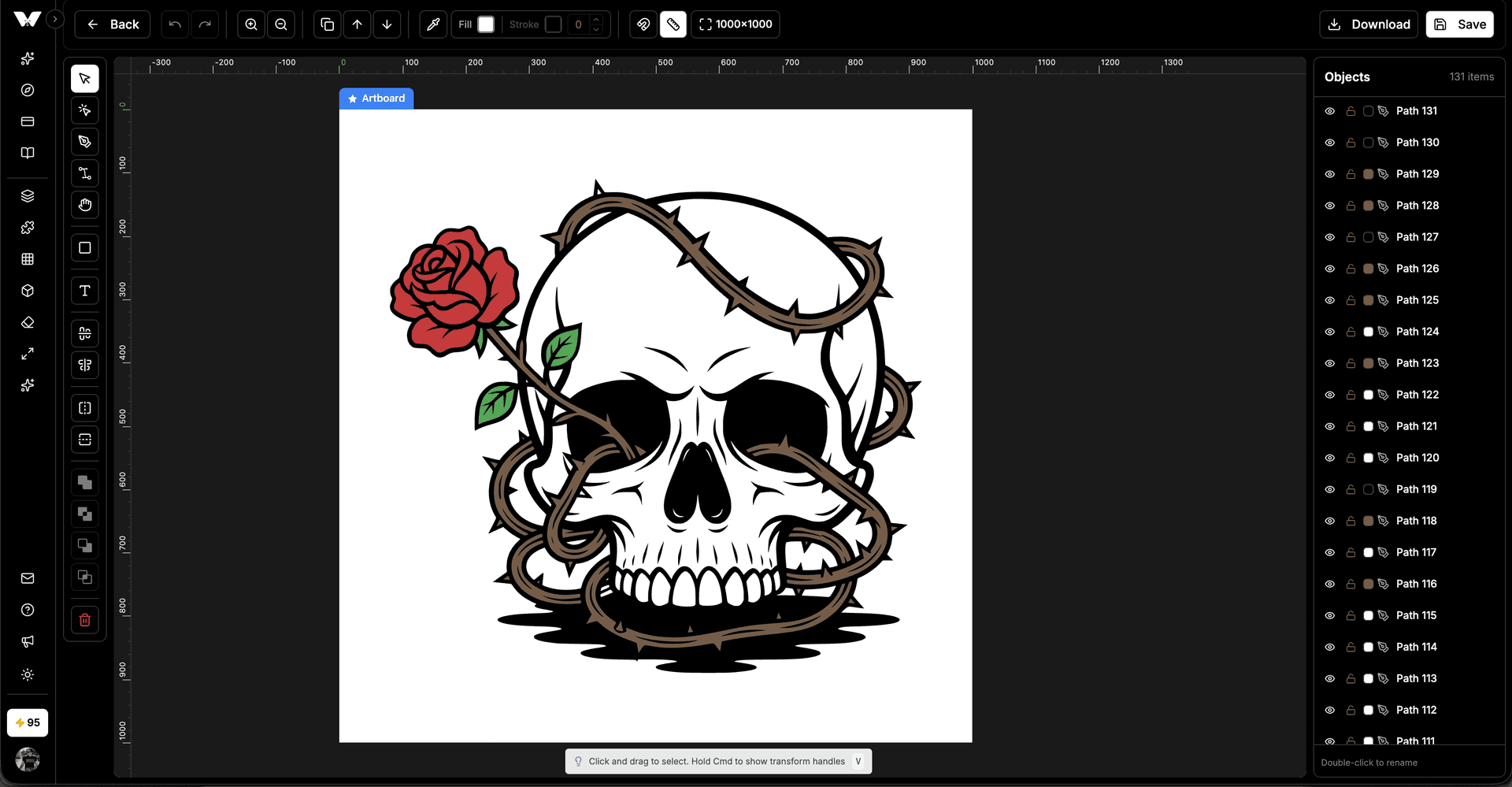1512x787 pixels.
Task: Click the redo arrow
Action: point(205,24)
